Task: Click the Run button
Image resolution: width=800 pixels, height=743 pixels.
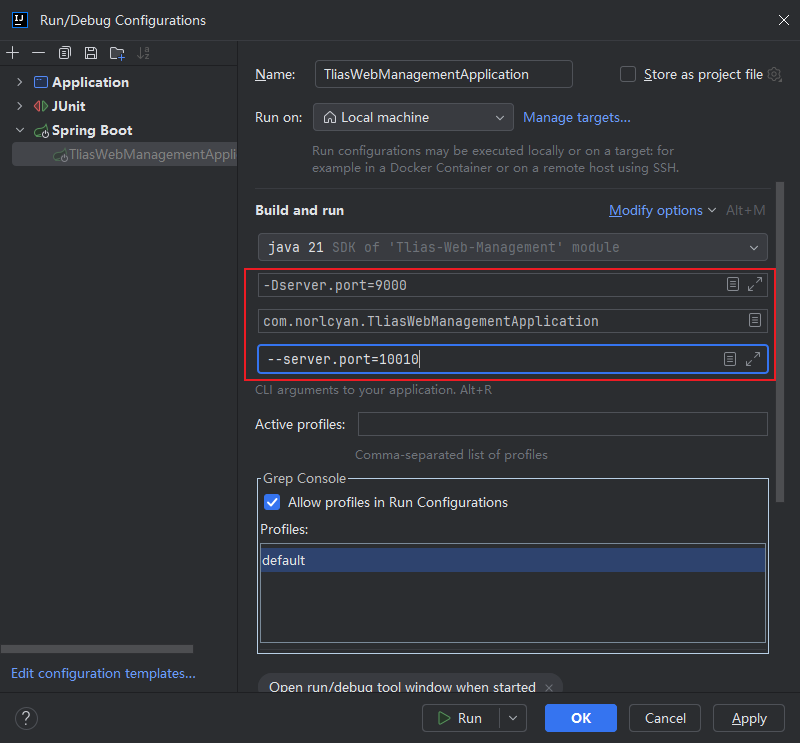Action: click(461, 718)
